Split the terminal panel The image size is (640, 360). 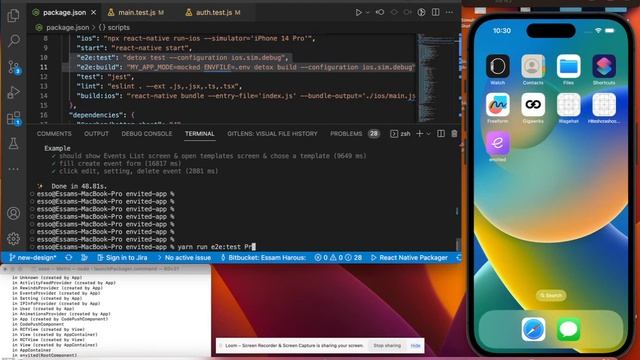point(441,133)
